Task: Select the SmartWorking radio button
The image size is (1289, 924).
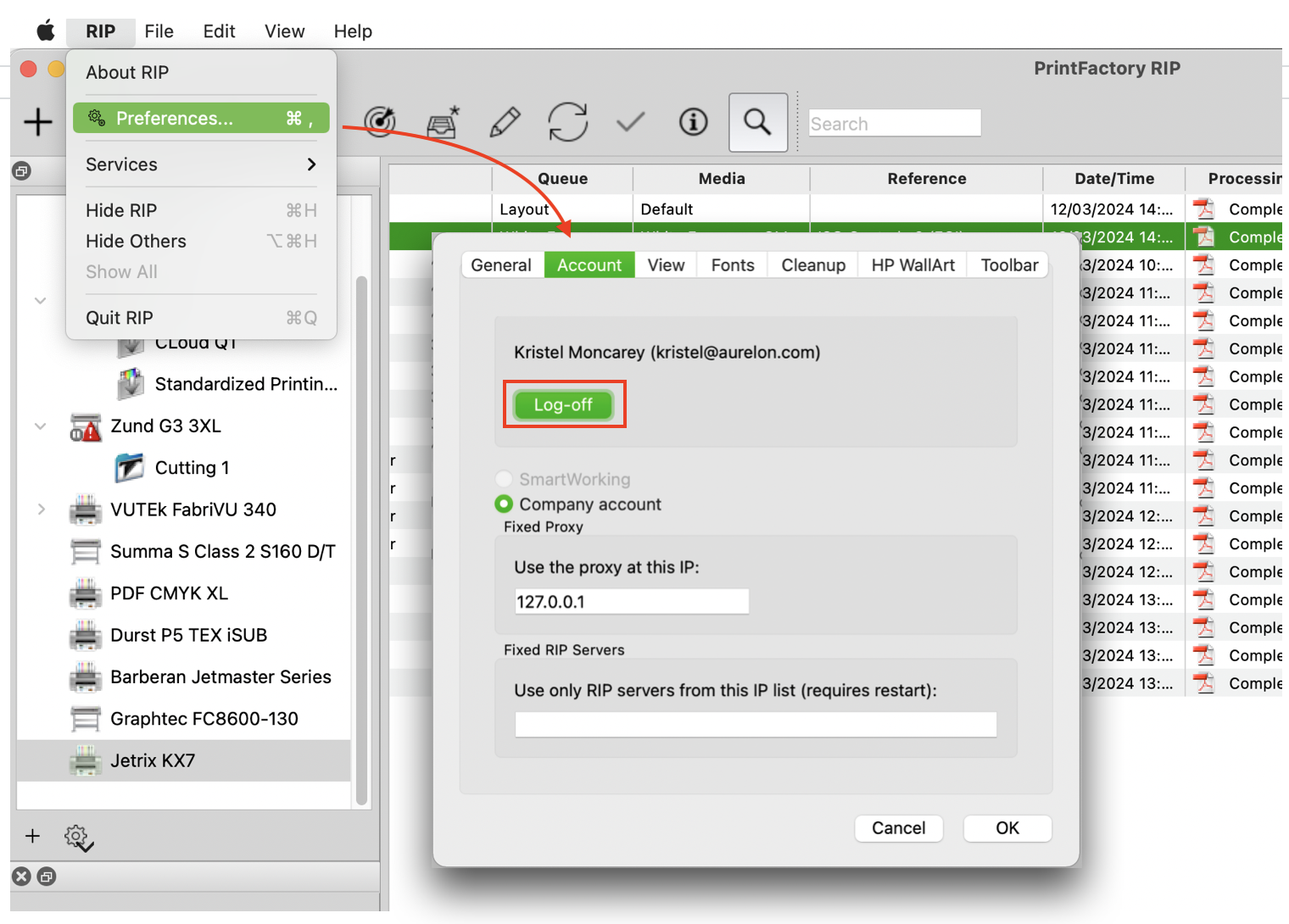Action: (x=504, y=479)
